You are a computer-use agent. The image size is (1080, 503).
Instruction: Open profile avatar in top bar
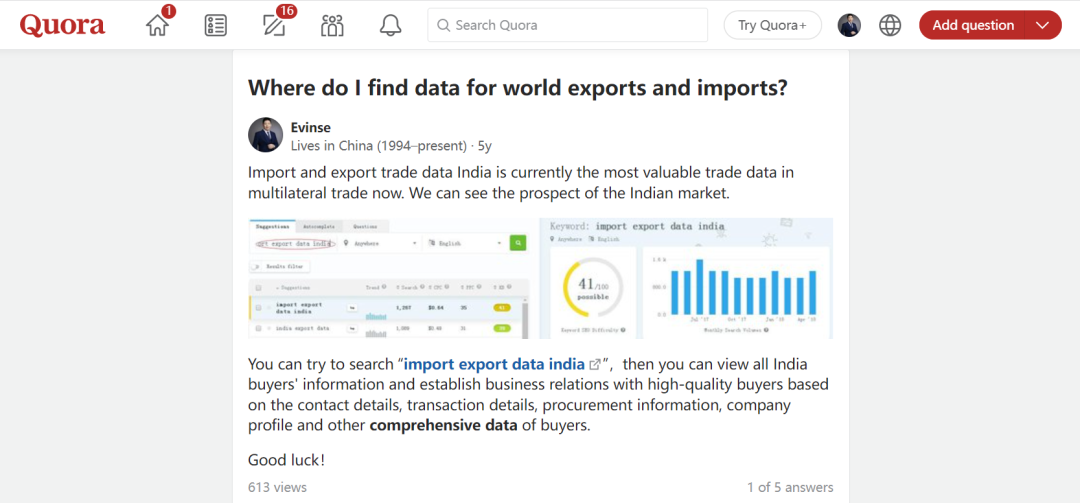pos(849,25)
